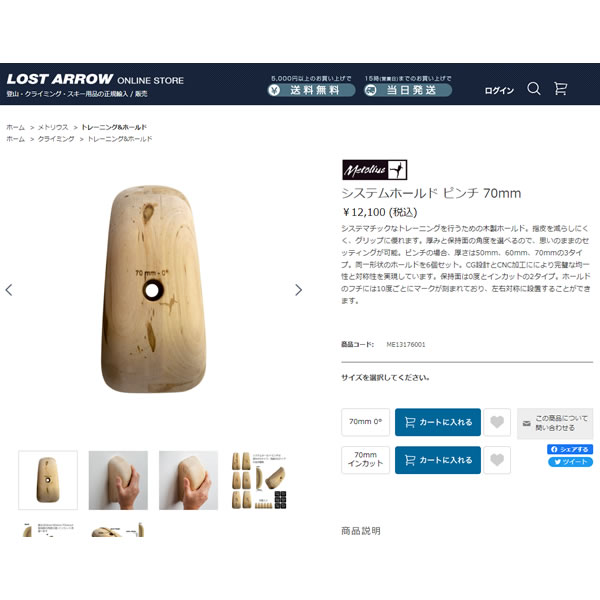This screenshot has height=600, width=600.
Task: Show previous product image with left chevron
Action: [9, 290]
